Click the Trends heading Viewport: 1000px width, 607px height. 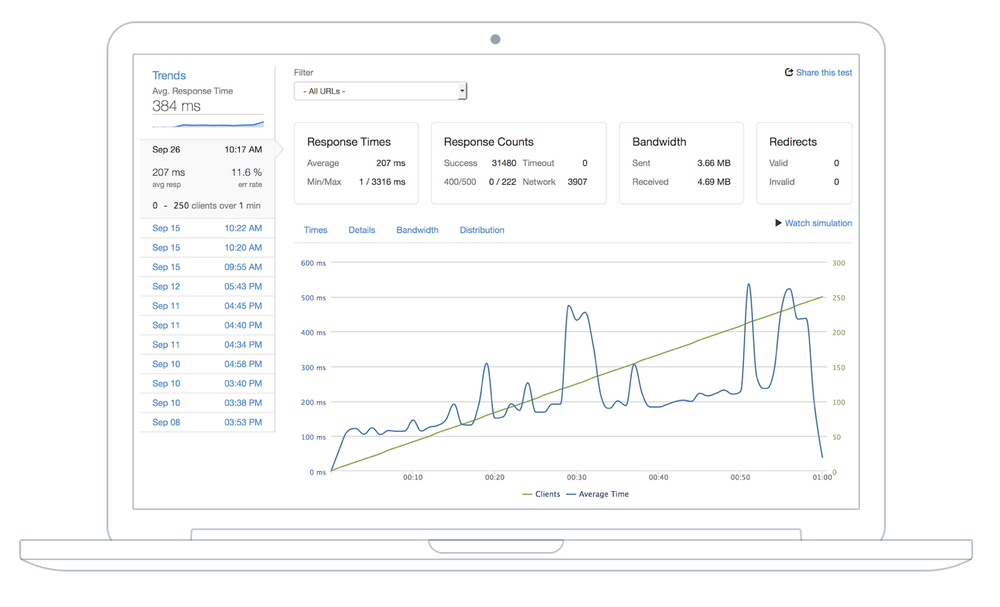pyautogui.click(x=169, y=75)
